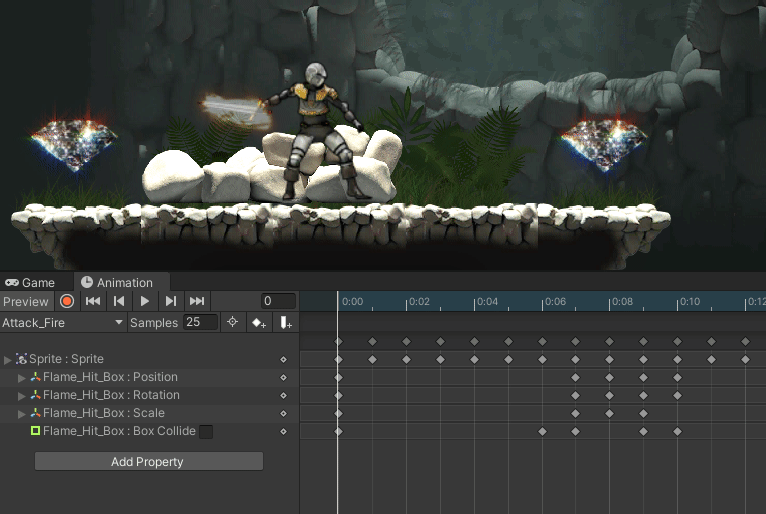Click keyframe diamond beside Position row

click(x=283, y=378)
